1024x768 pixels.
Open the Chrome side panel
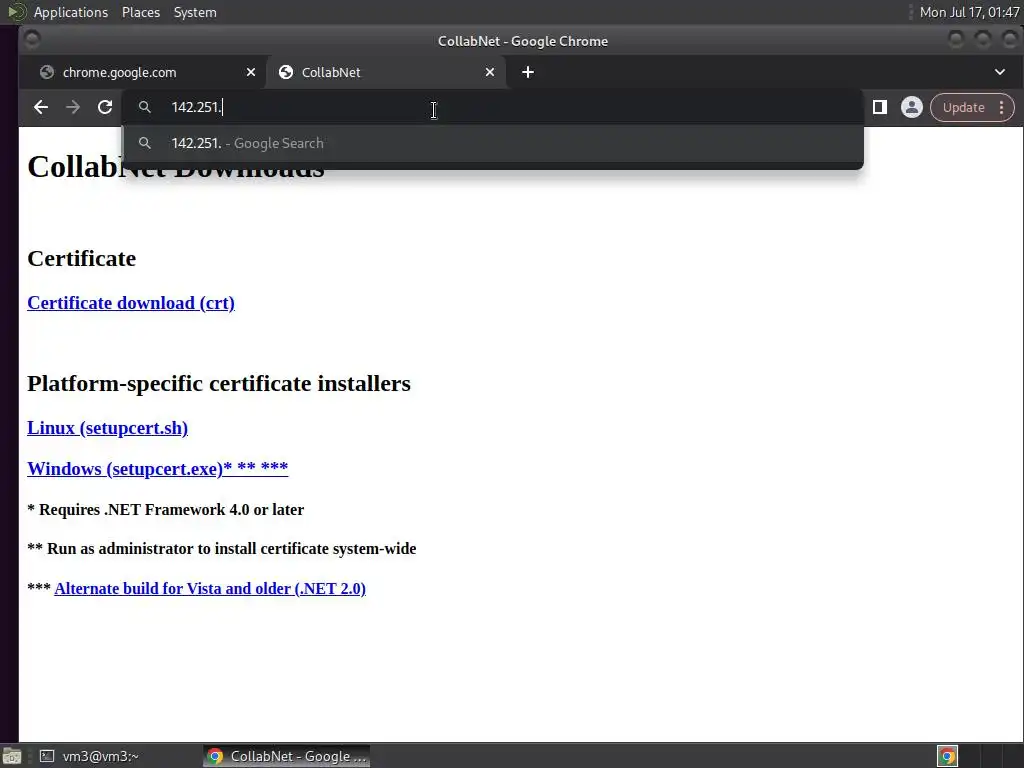click(880, 107)
